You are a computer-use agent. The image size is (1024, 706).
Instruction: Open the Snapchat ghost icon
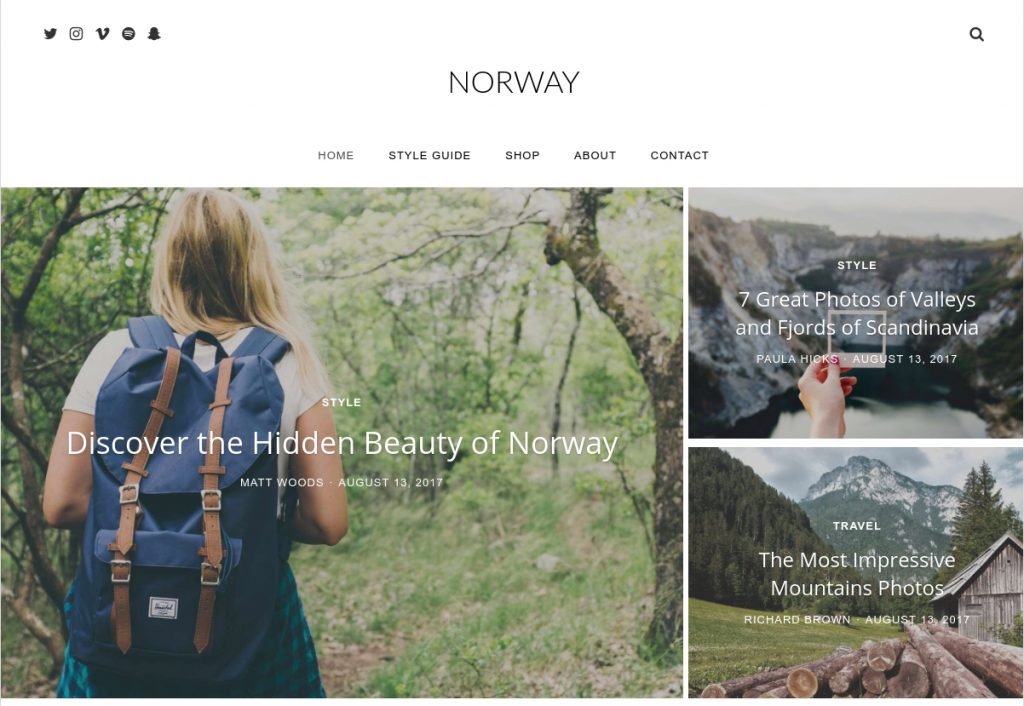pyautogui.click(x=154, y=34)
